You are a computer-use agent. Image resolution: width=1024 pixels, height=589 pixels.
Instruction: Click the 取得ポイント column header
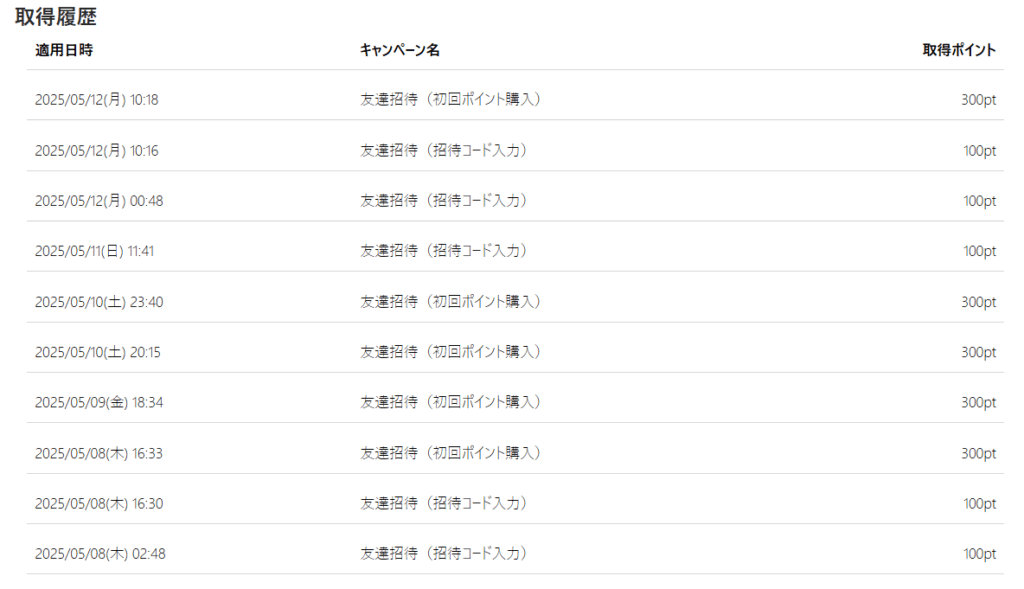(959, 50)
